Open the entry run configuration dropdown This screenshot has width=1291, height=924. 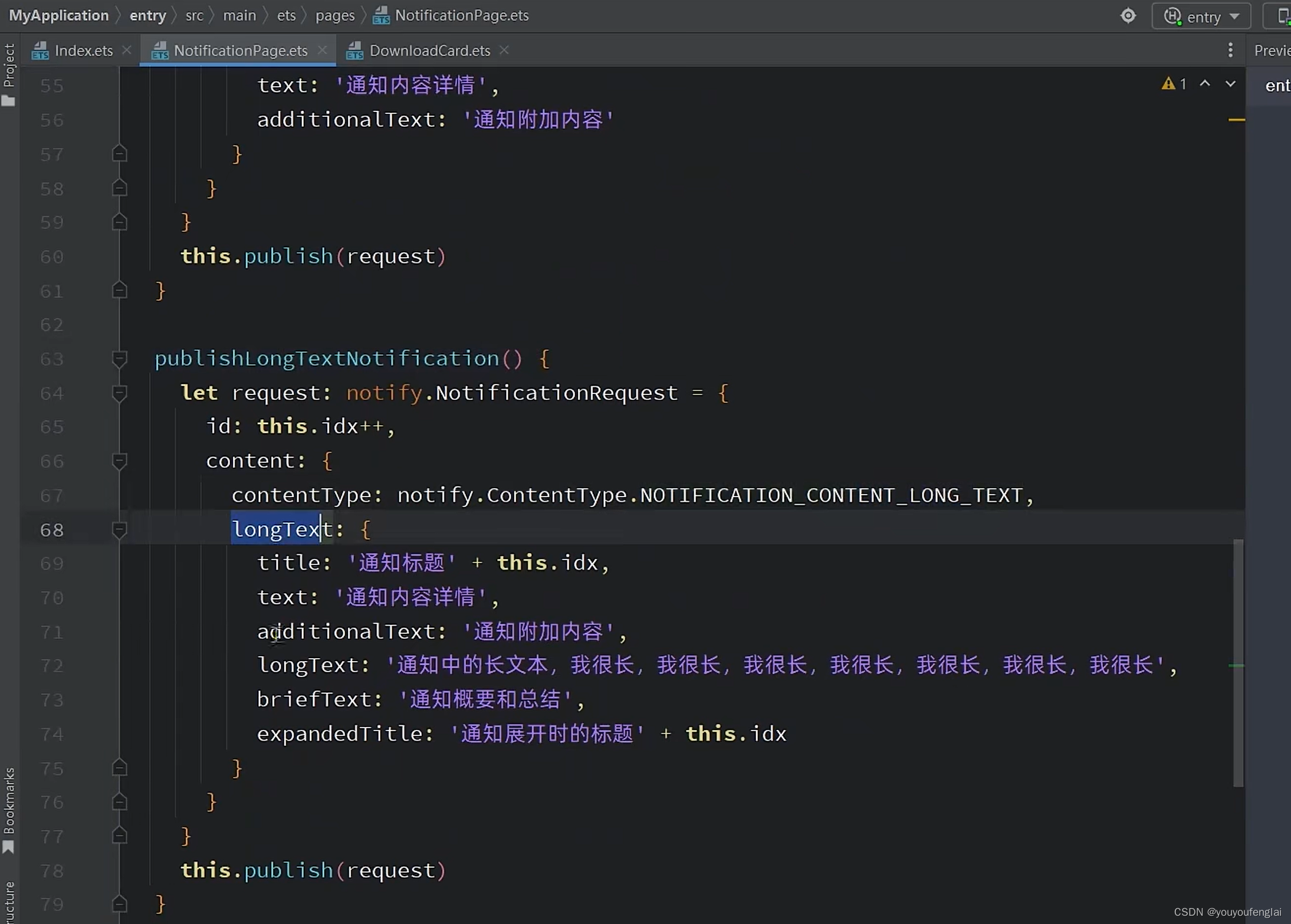pyautogui.click(x=1201, y=17)
